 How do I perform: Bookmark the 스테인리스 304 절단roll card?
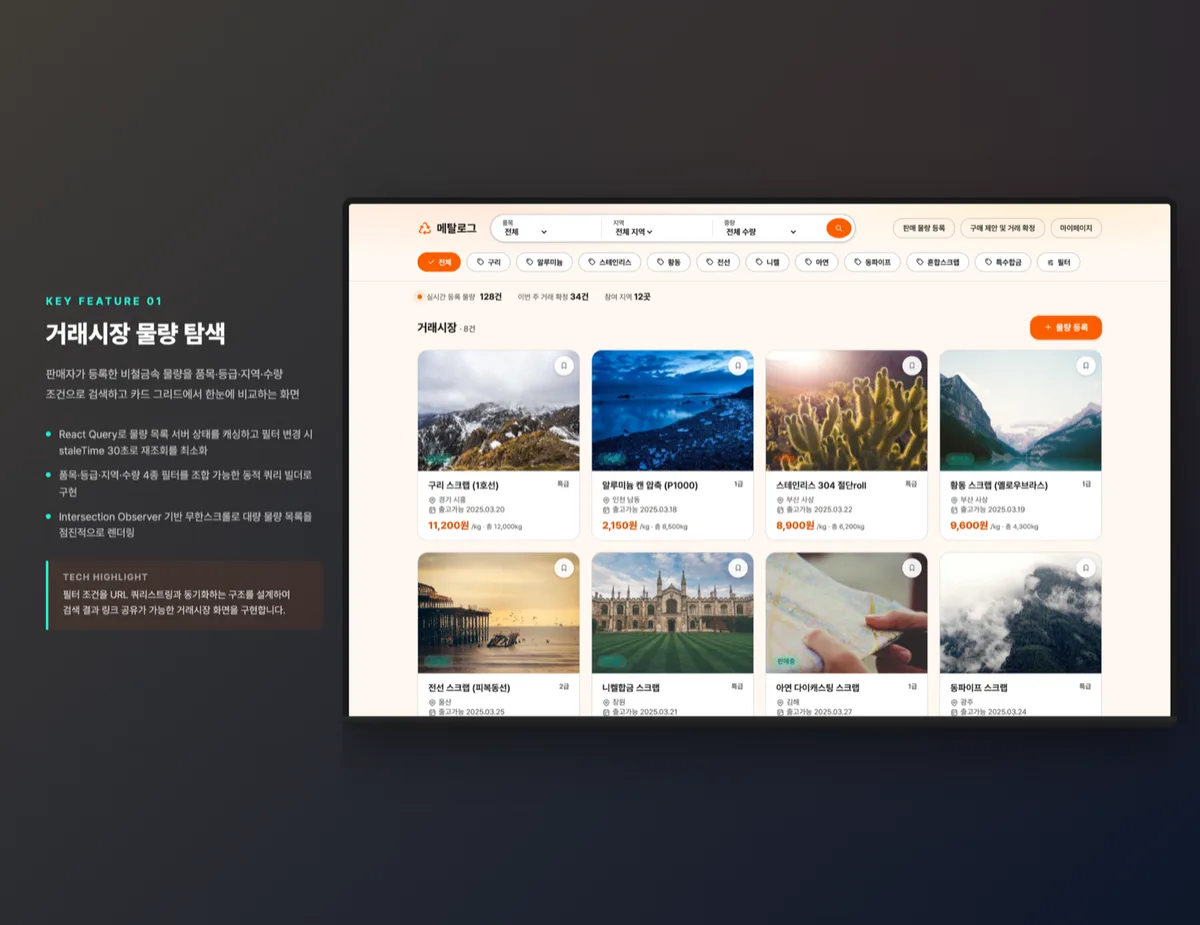coord(912,366)
